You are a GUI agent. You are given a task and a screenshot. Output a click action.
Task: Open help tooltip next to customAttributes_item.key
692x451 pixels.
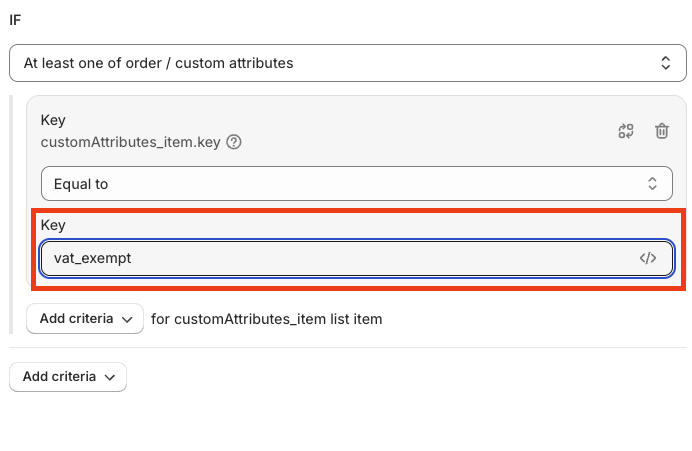point(234,142)
